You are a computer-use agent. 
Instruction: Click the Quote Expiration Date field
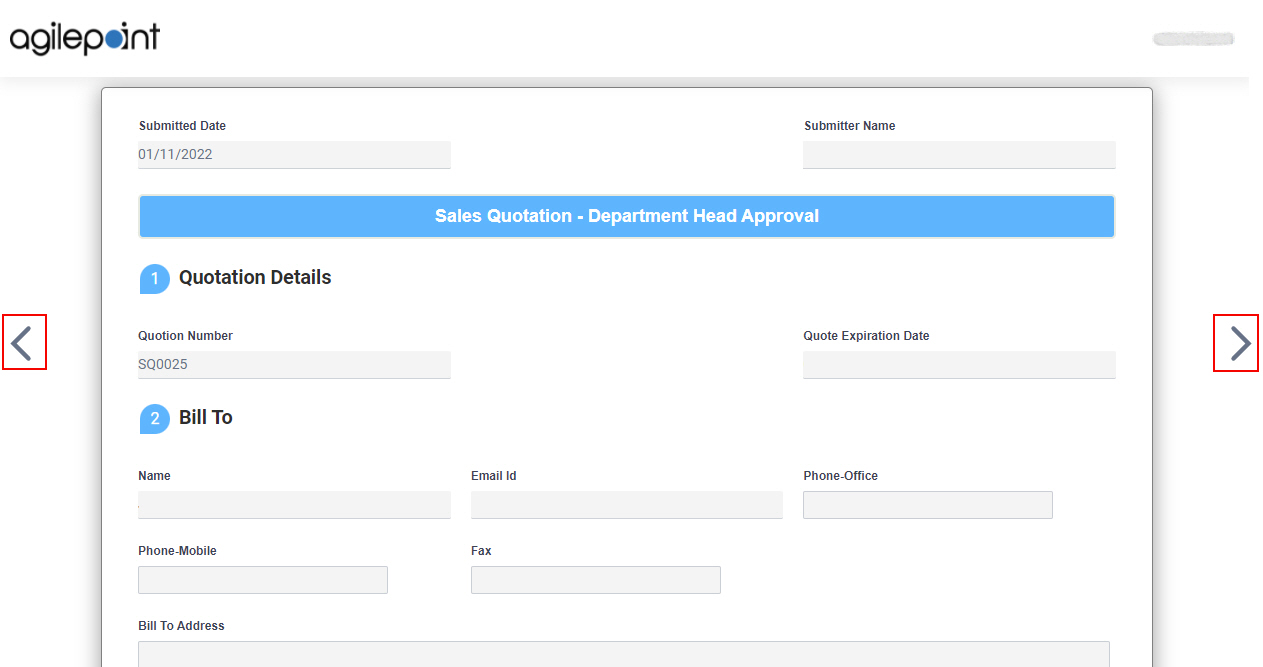click(x=959, y=365)
